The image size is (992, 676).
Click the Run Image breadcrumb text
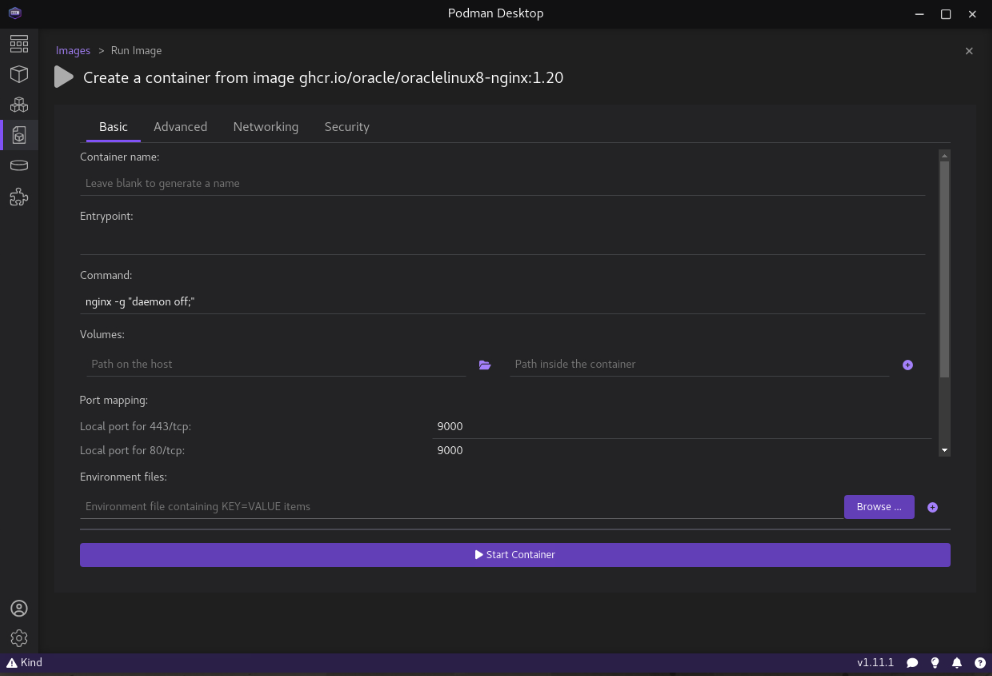click(x=136, y=51)
